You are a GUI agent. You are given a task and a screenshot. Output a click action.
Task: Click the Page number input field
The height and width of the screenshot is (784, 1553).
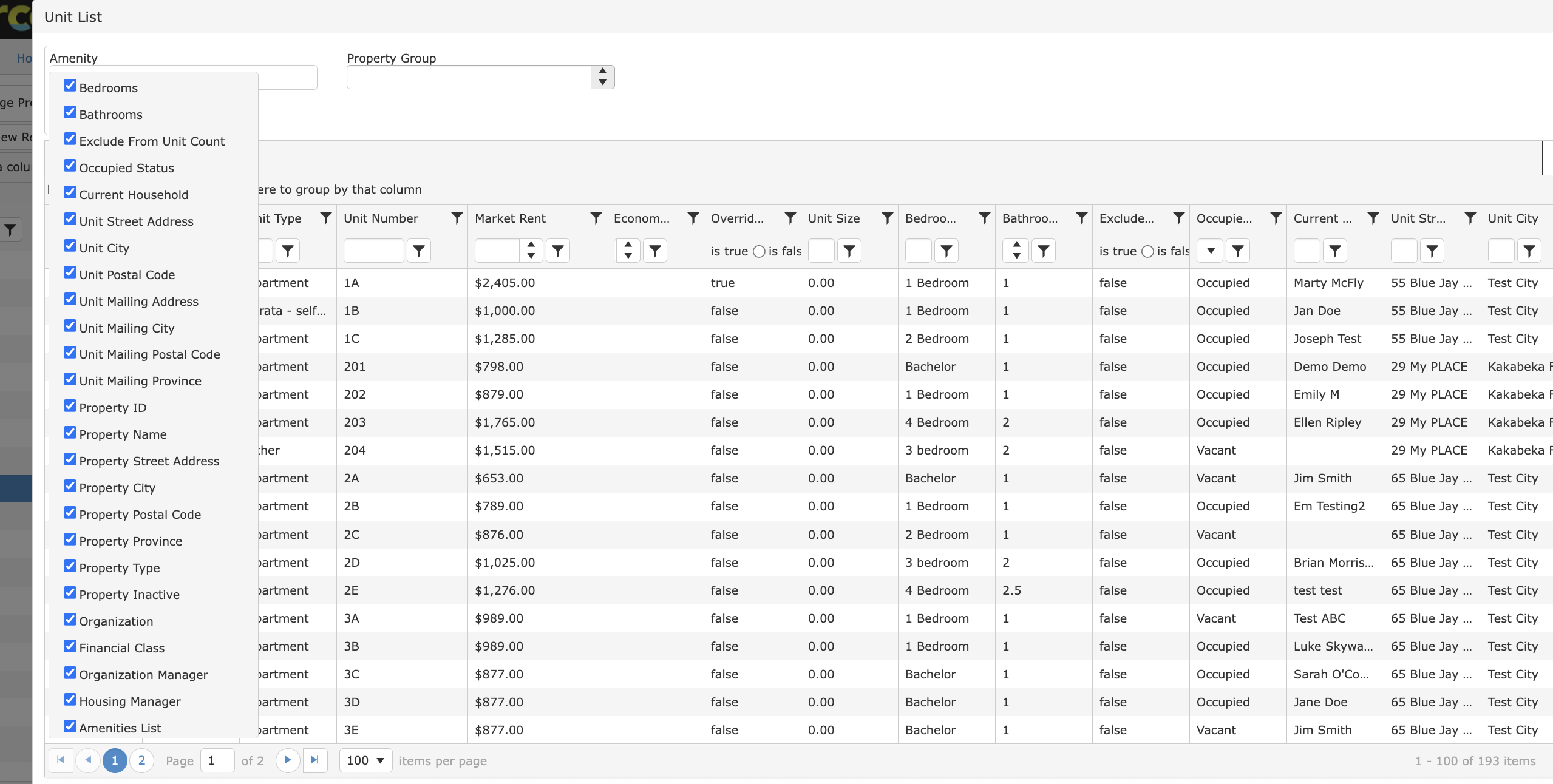click(217, 760)
